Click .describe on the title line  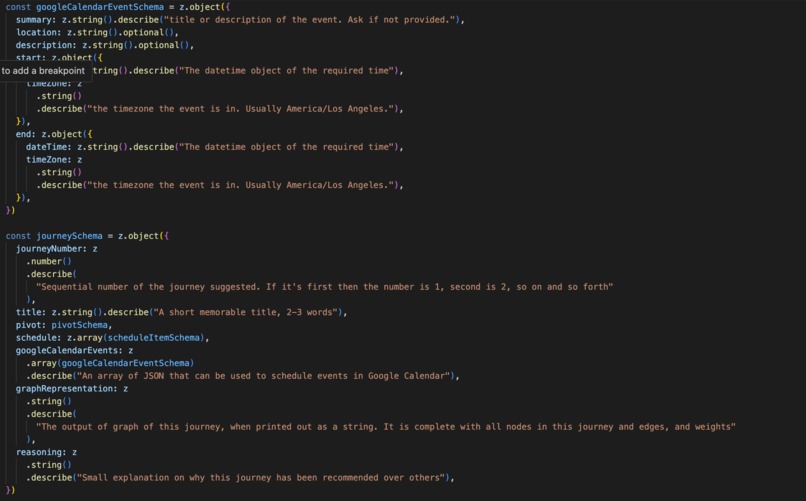126,312
